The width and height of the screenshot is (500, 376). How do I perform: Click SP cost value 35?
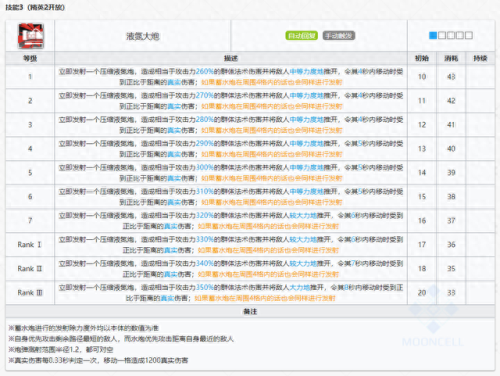(x=451, y=269)
